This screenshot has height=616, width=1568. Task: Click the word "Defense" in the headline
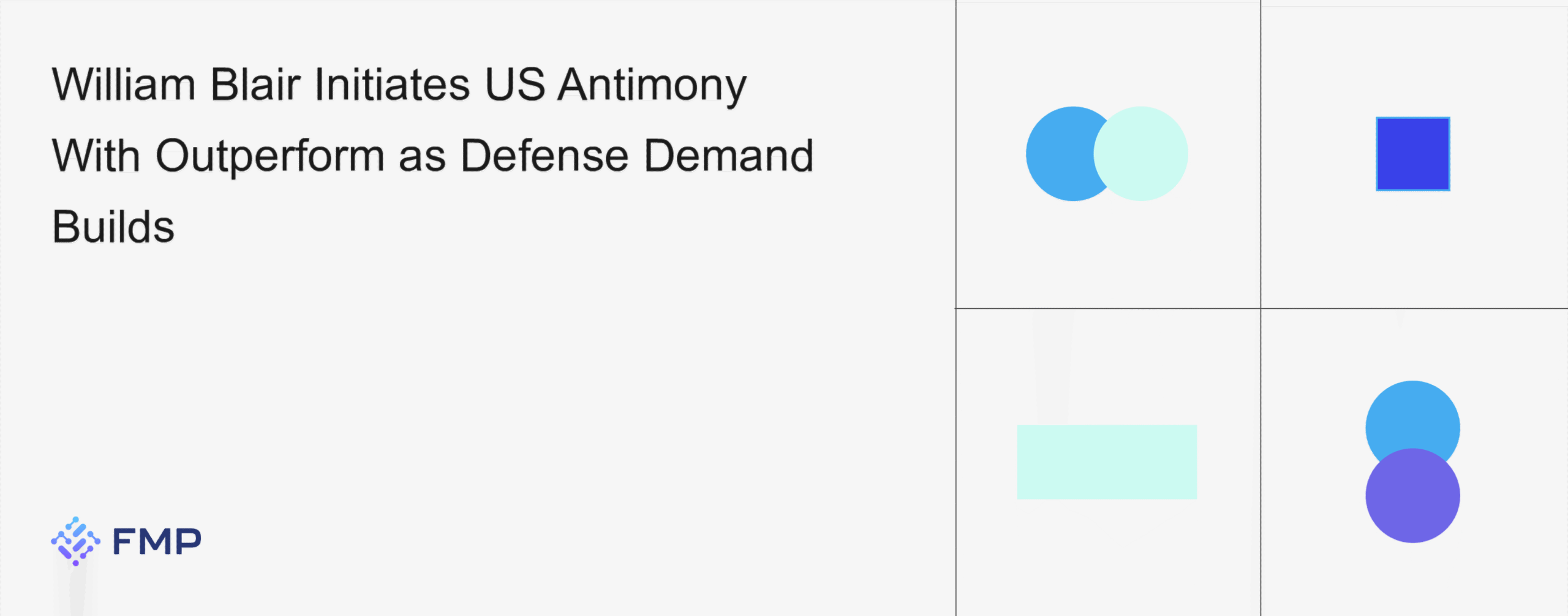pos(545,156)
